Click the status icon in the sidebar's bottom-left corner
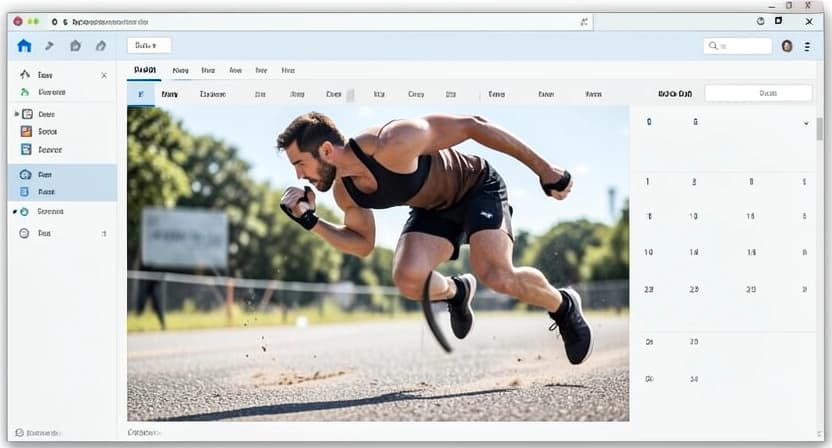This screenshot has width=832, height=448. [20, 433]
